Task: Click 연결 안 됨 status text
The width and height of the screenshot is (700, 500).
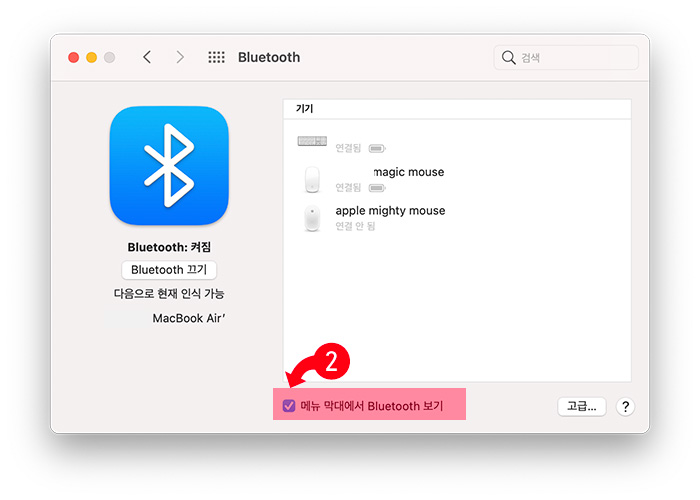Action: [355, 226]
